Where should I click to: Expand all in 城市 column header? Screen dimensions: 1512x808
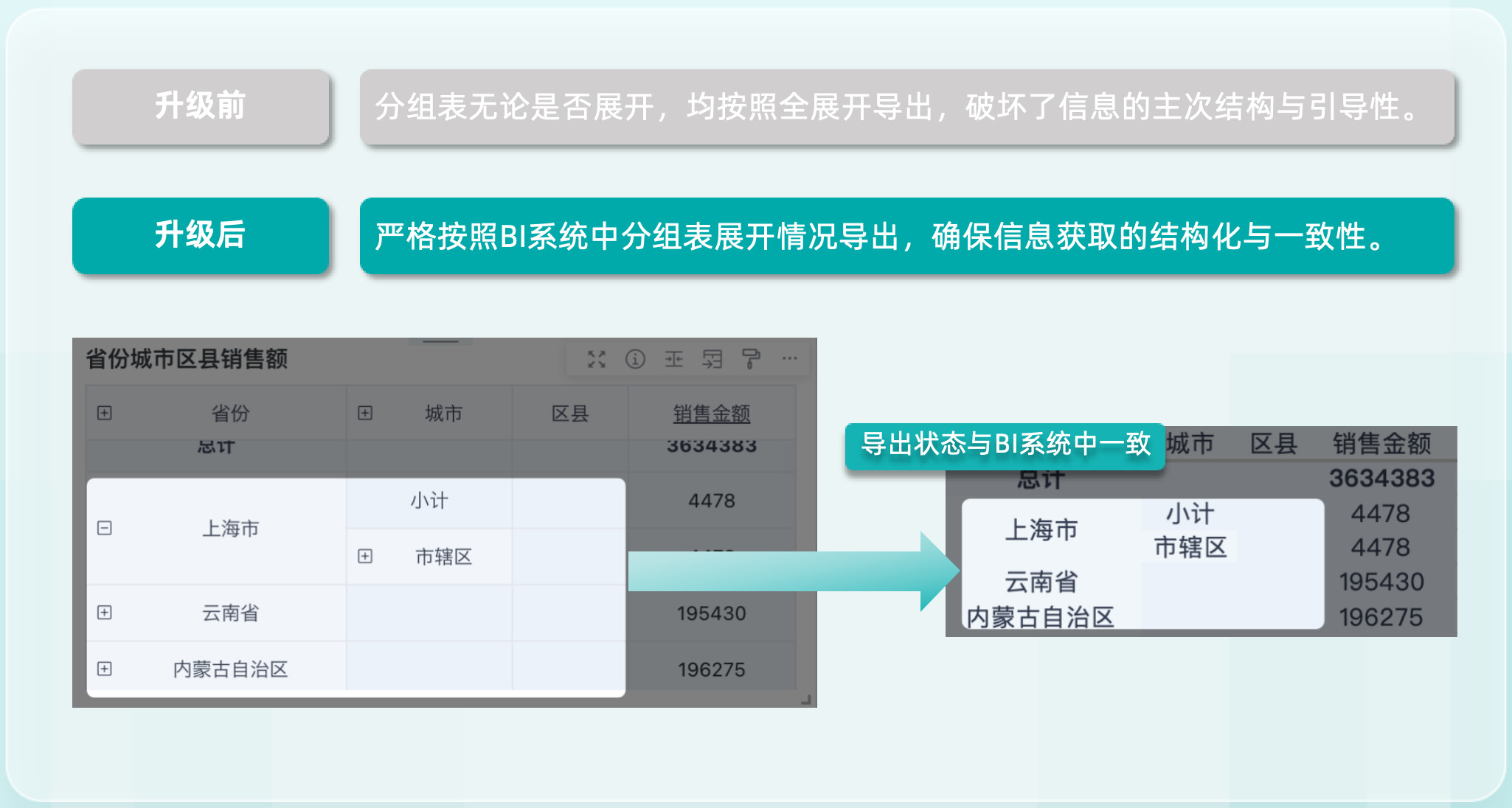click(365, 413)
